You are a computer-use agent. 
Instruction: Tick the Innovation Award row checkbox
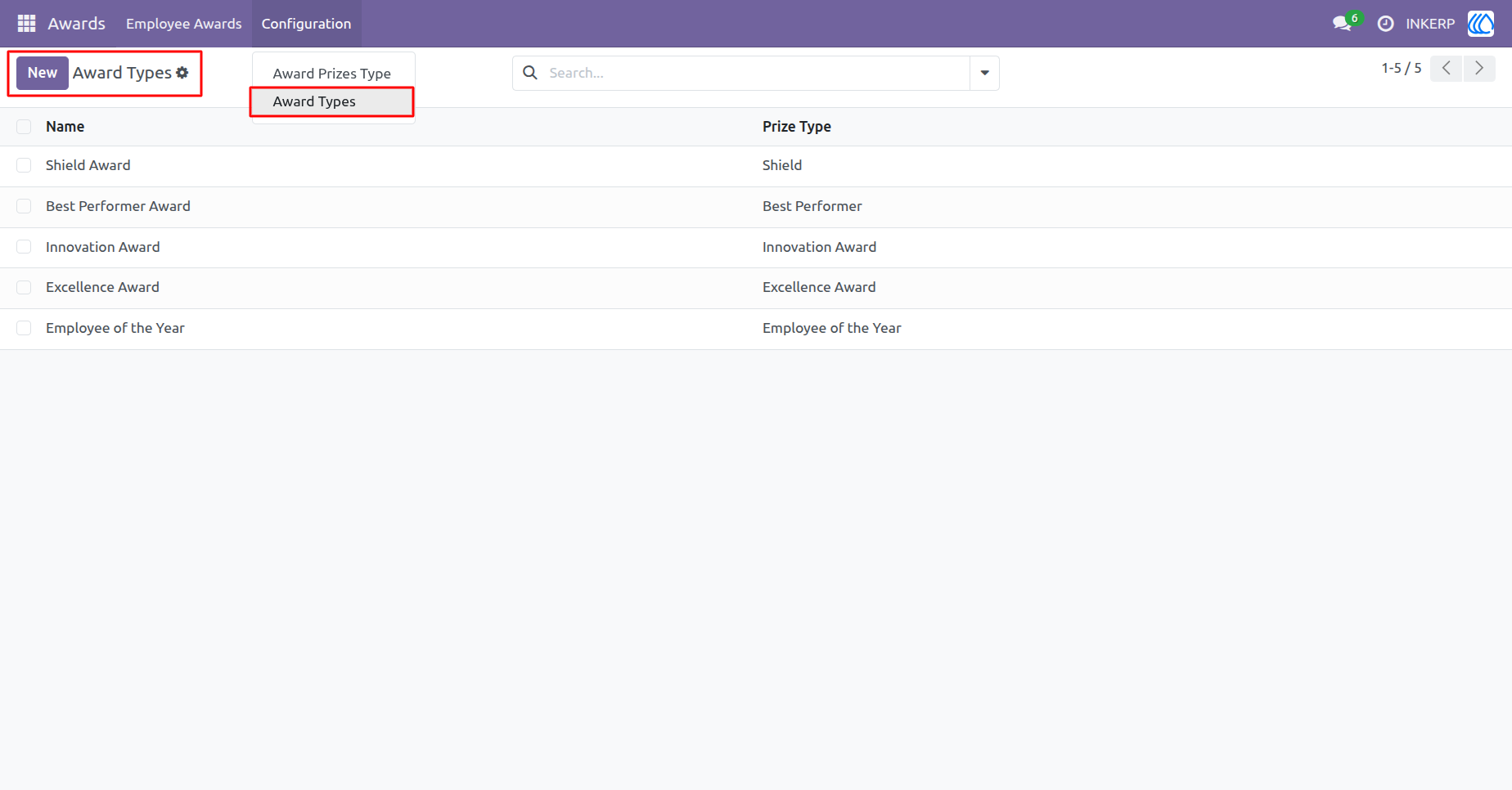coord(24,247)
